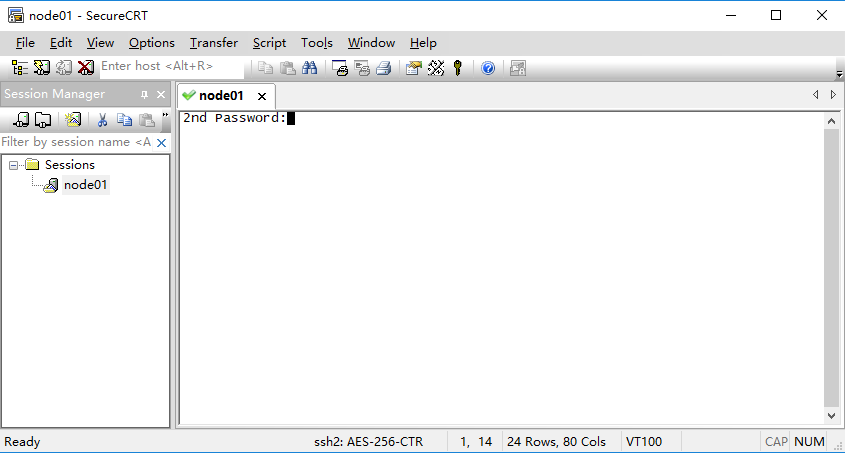Click the ssh2: AES-256-CTR status entry
Viewport: 845px width, 453px height.
pyautogui.click(x=369, y=442)
